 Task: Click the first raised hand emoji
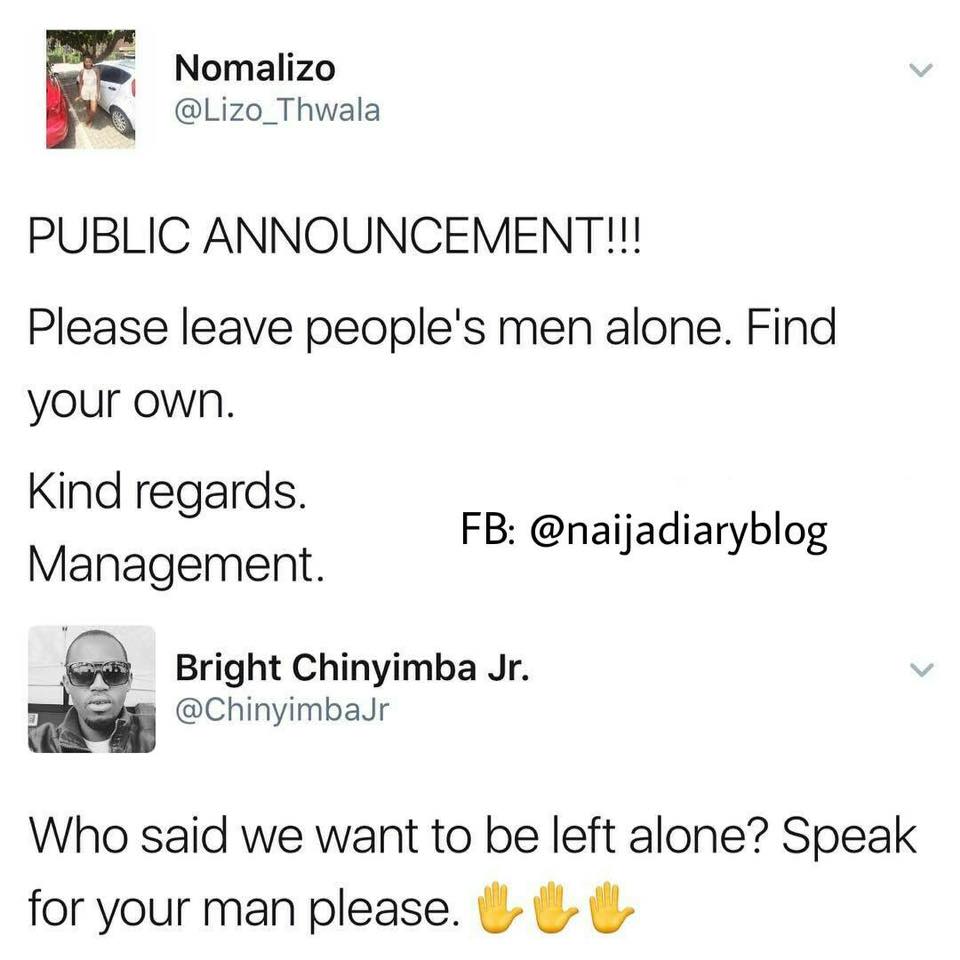[x=499, y=907]
